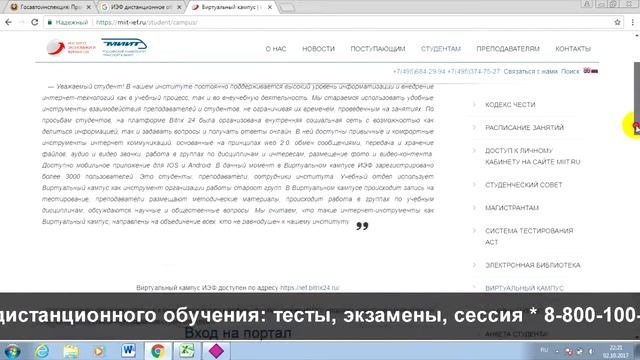The width and height of the screenshot is (640, 360).
Task: Click the Поиск link
Action: [x=570, y=71]
